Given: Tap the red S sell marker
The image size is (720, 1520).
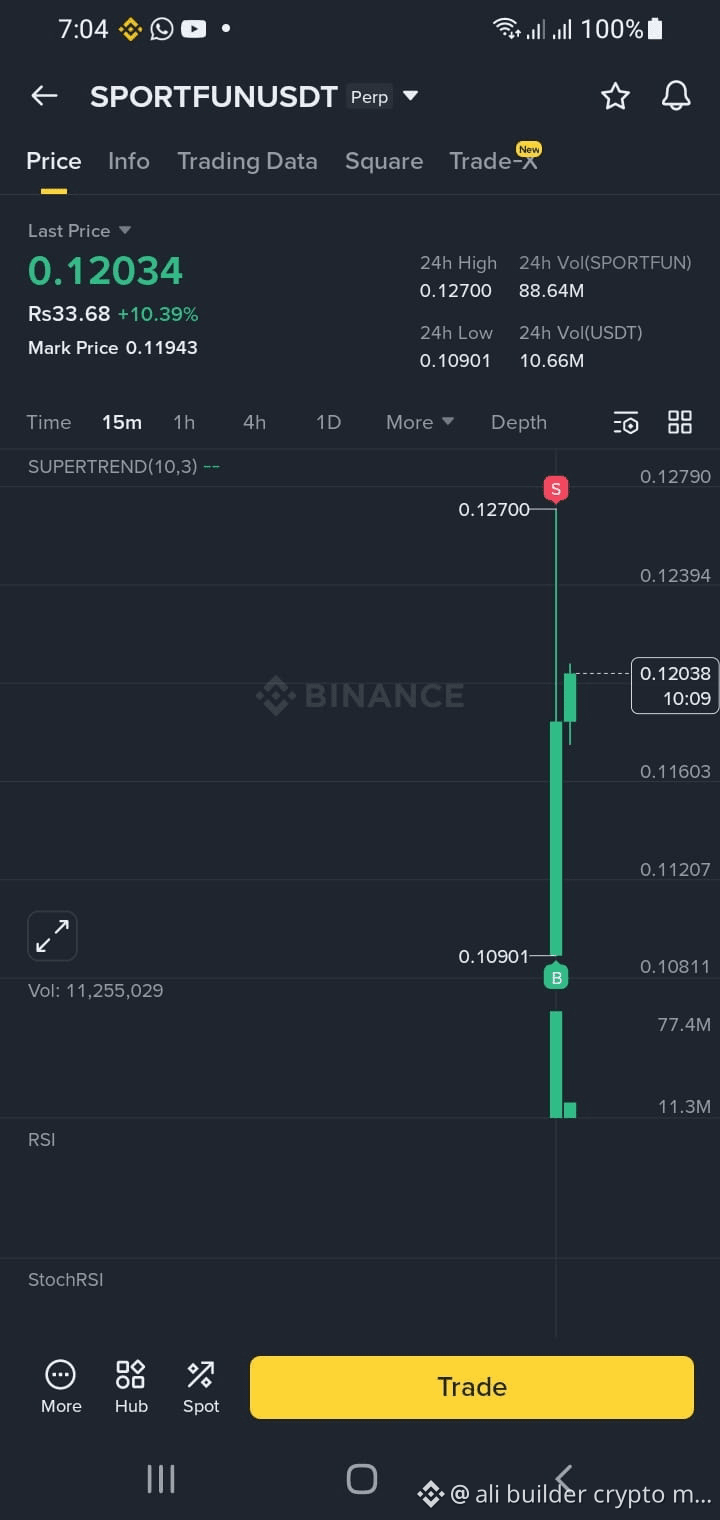Looking at the screenshot, I should (x=556, y=489).
